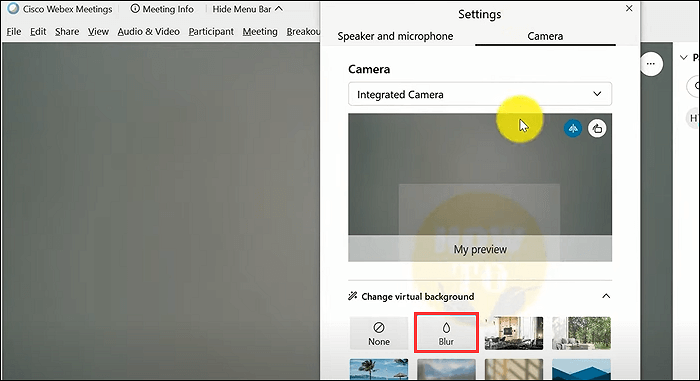
Task: Switch to Speaker and microphone tab
Action: point(395,36)
